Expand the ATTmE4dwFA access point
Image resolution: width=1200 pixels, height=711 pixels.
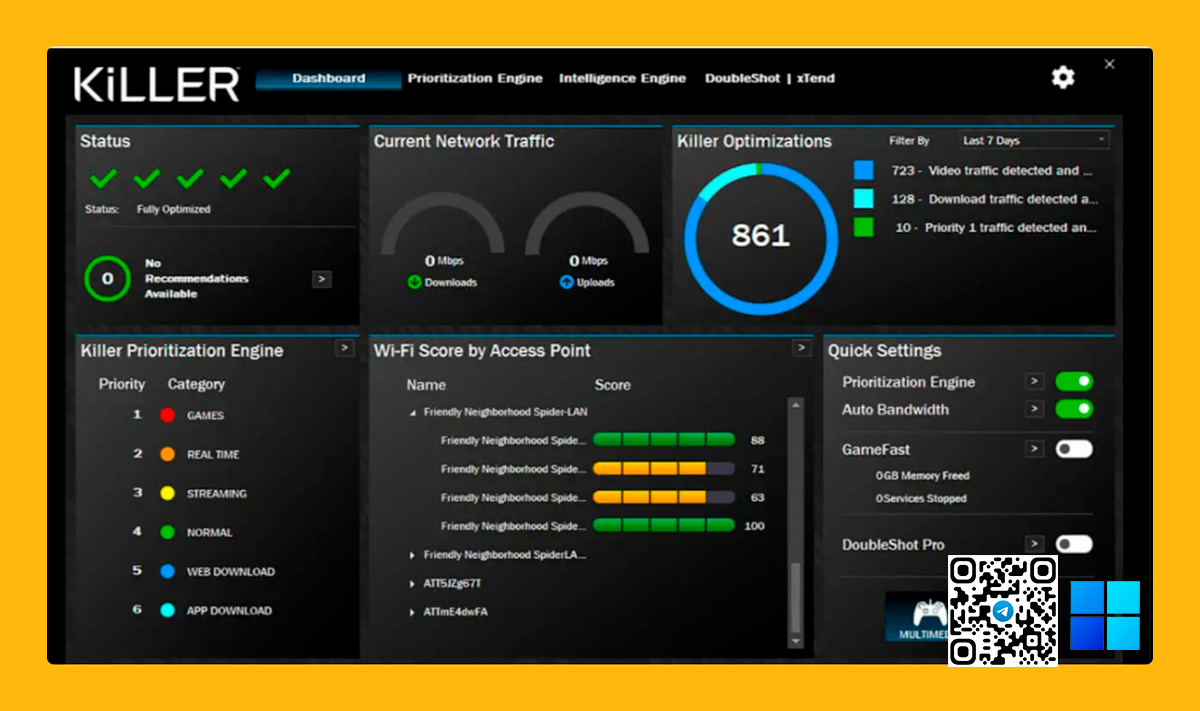click(x=412, y=612)
